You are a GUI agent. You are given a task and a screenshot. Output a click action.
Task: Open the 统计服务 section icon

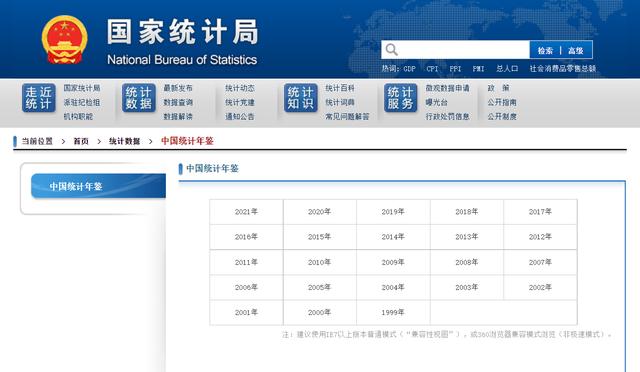coord(400,98)
